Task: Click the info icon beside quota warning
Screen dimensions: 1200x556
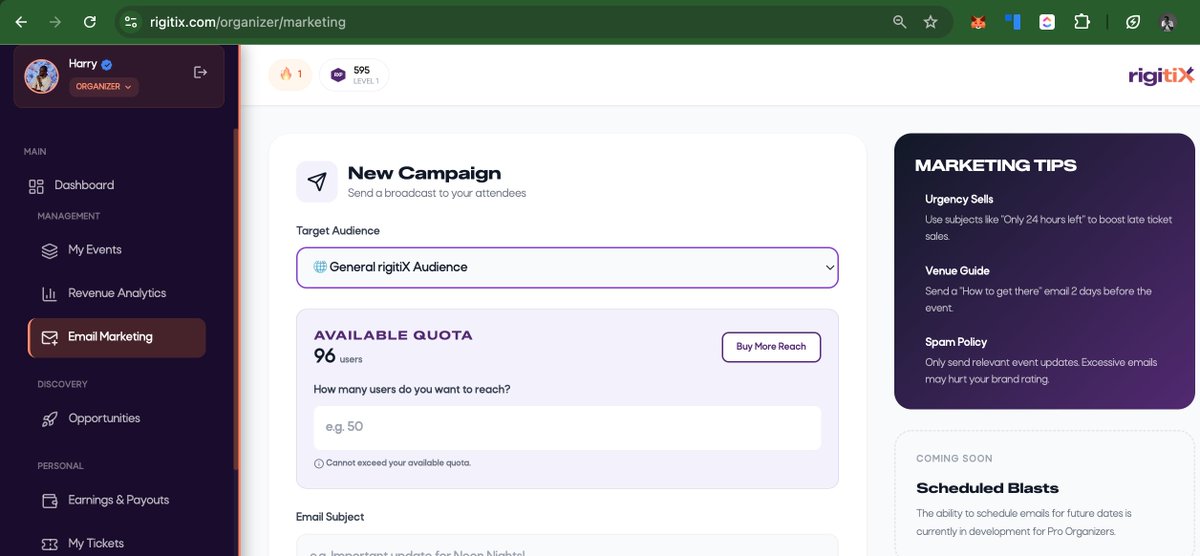Action: [319, 464]
